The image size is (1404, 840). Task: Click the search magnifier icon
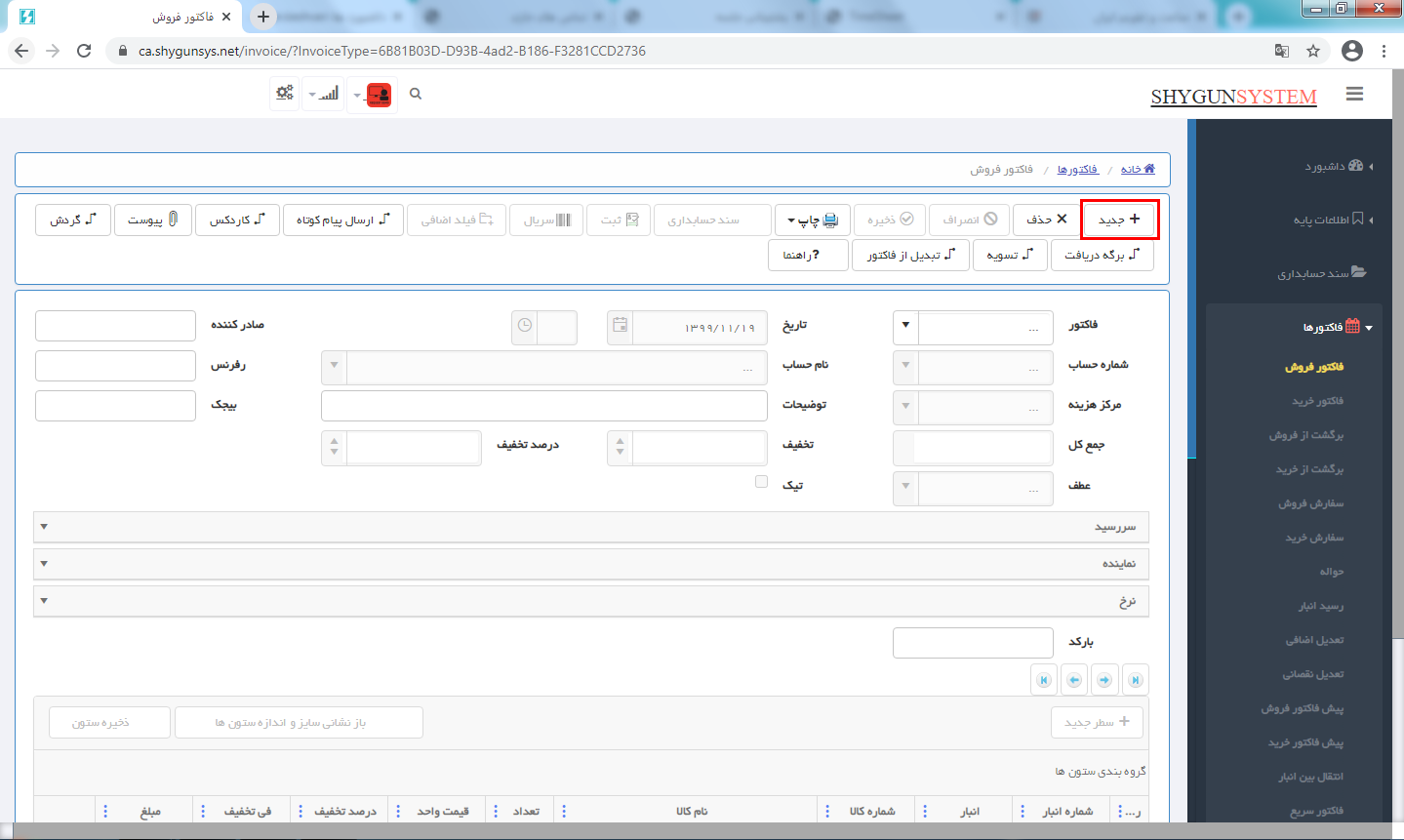tap(416, 94)
